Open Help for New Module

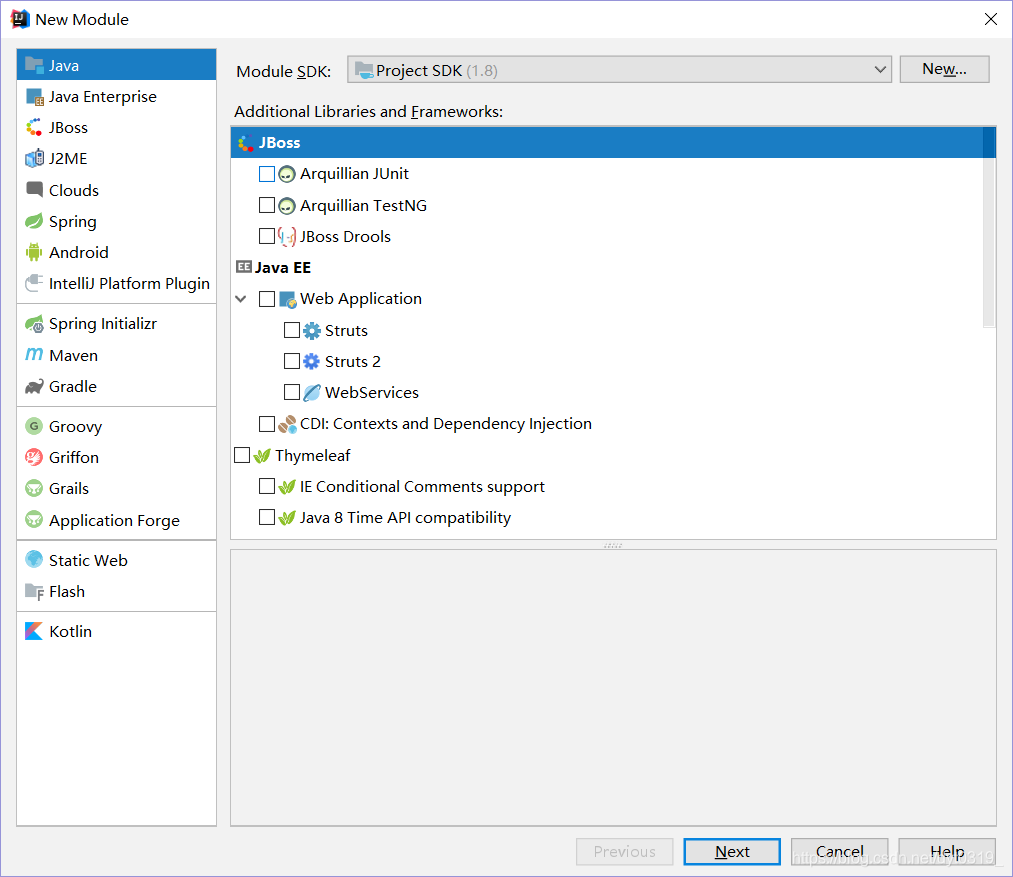946,852
